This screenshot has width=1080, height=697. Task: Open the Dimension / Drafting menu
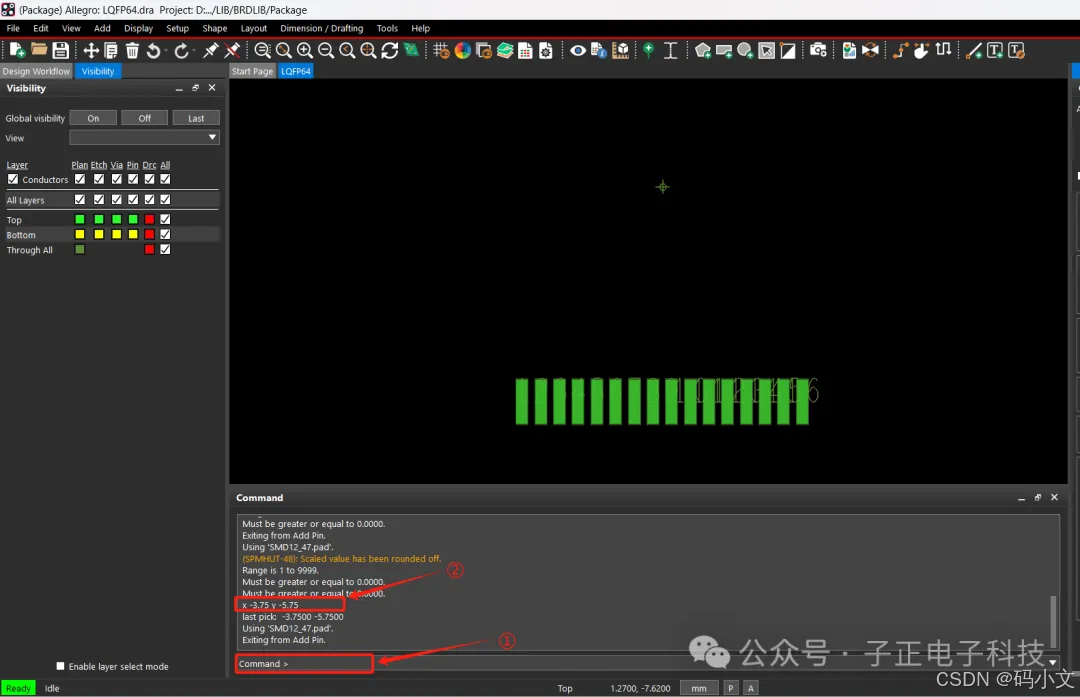click(321, 28)
